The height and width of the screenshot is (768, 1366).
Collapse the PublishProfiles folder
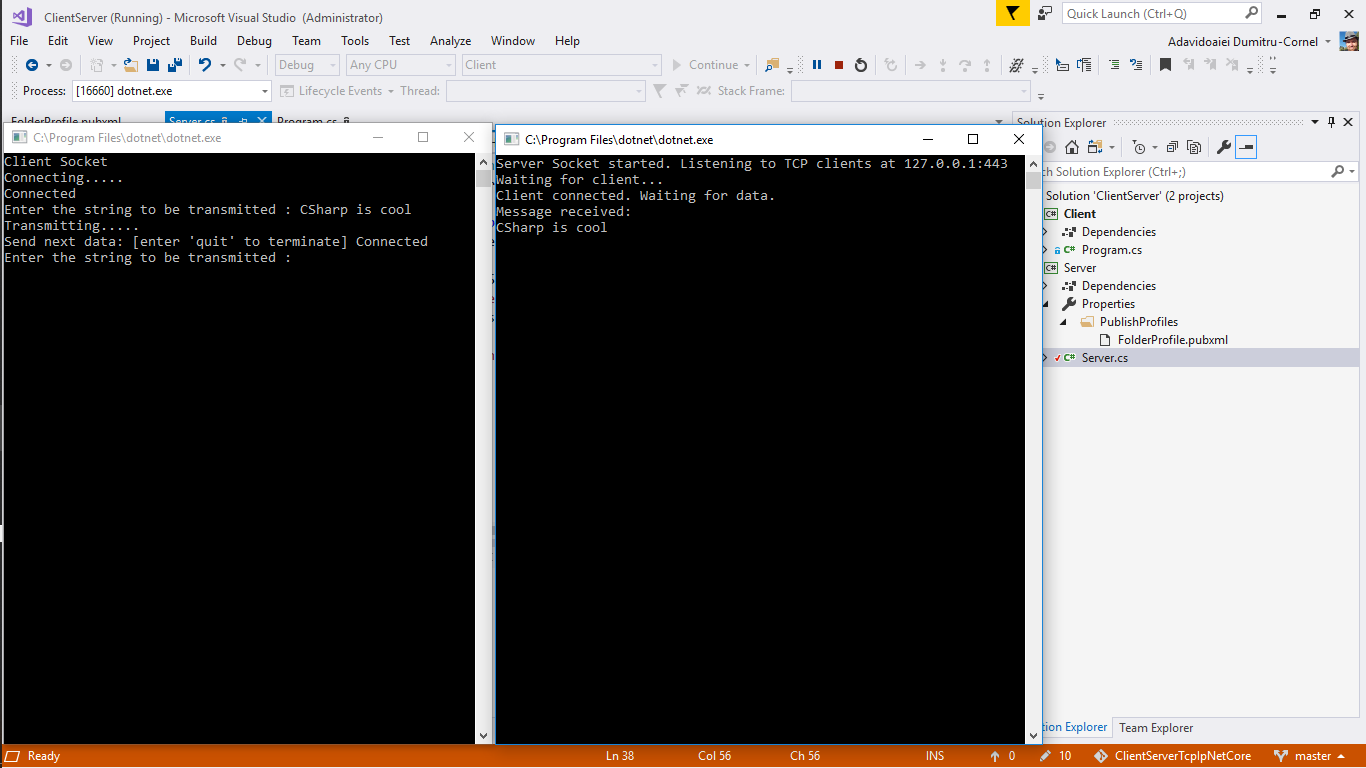pyautogui.click(x=1064, y=321)
